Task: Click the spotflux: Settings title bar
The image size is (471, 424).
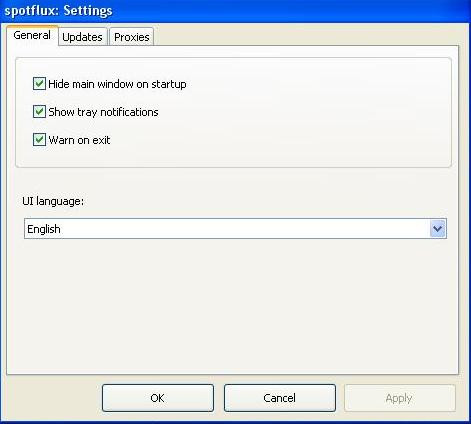Action: click(235, 11)
